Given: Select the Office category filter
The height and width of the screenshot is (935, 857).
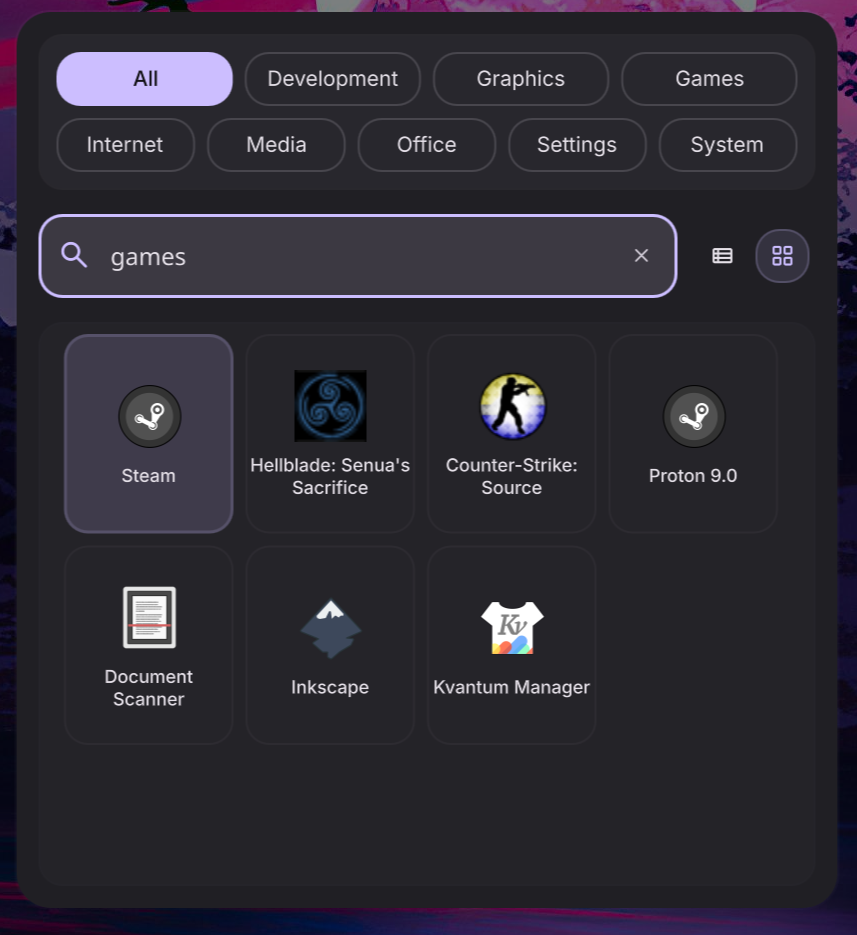Looking at the screenshot, I should pyautogui.click(x=426, y=144).
